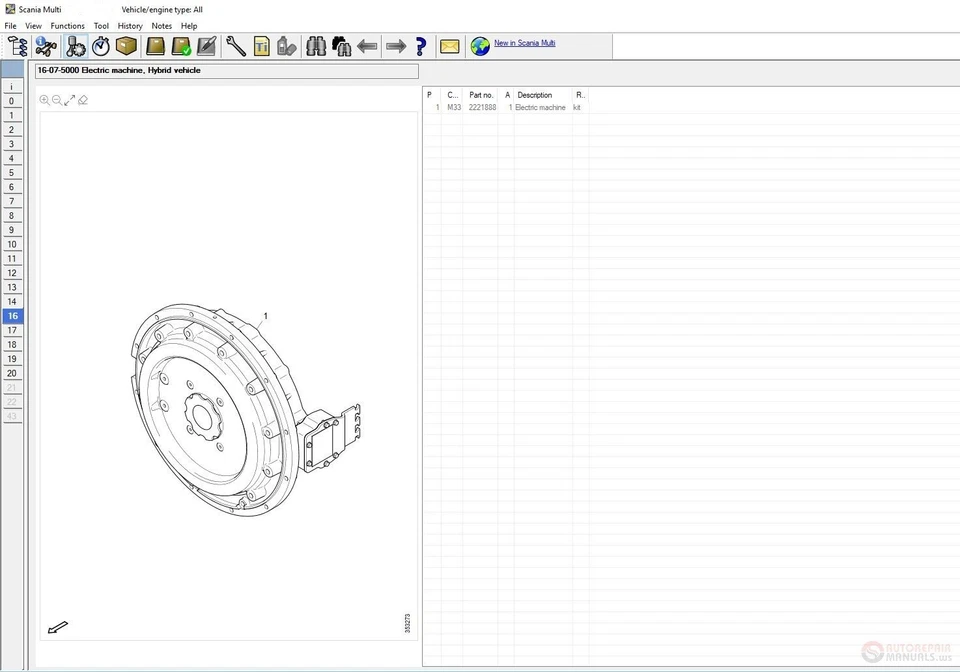Open the package kit icon
The image size is (960, 672).
[x=126, y=46]
